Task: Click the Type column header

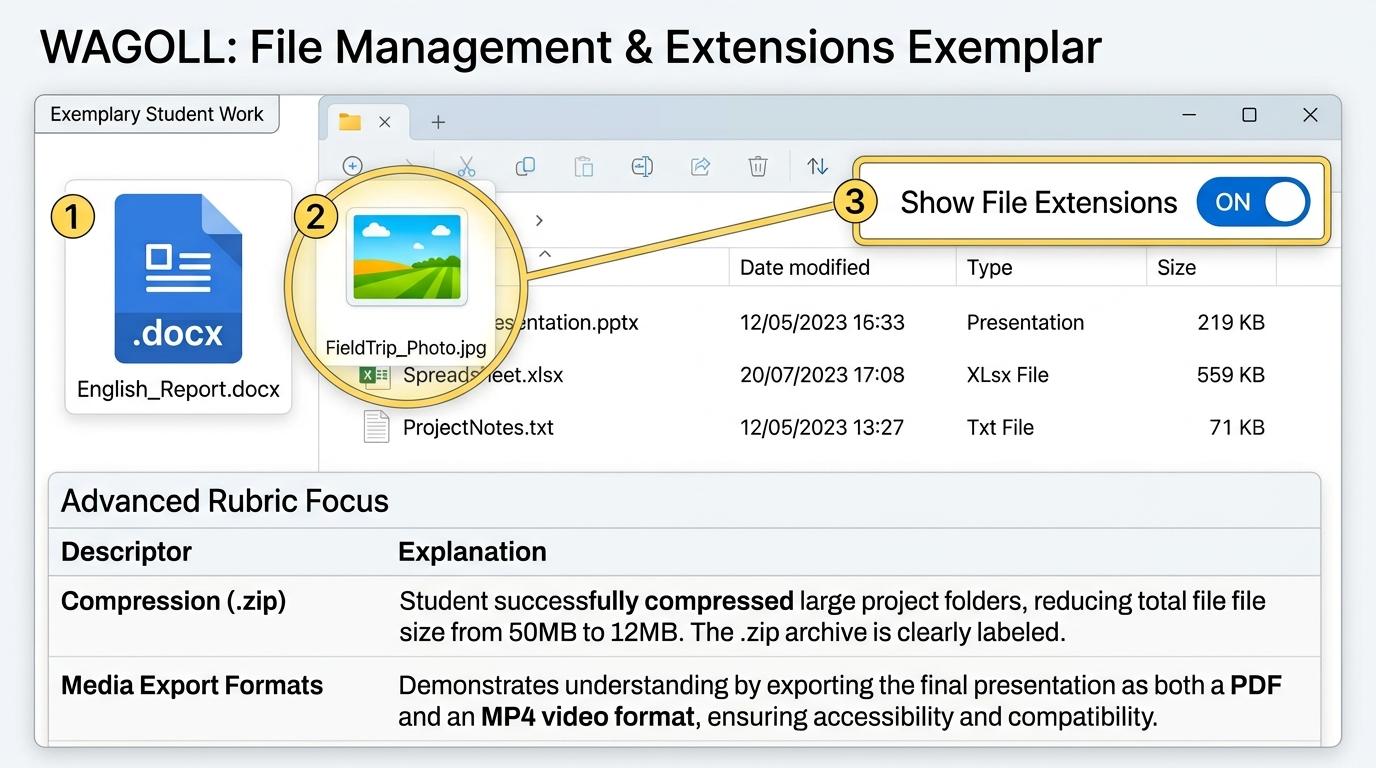Action: [x=990, y=267]
